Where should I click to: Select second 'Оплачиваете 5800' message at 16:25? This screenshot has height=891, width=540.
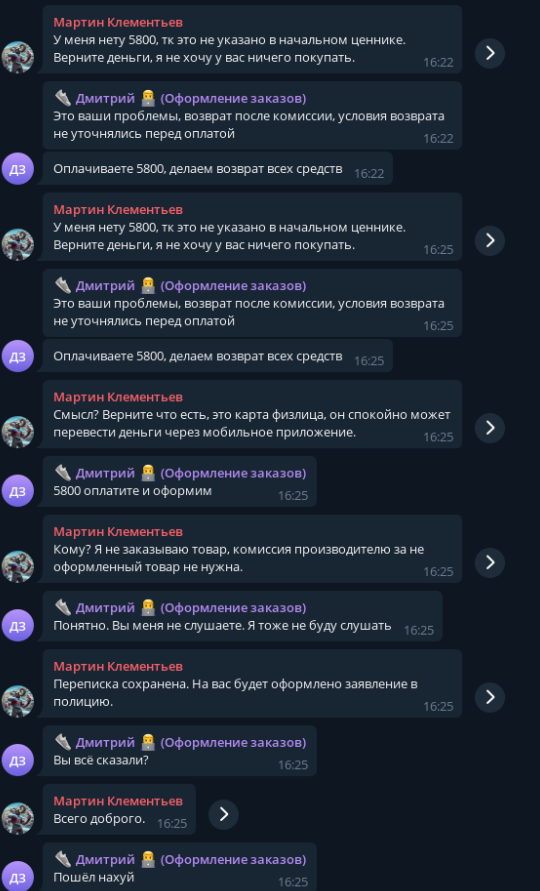click(x=217, y=356)
